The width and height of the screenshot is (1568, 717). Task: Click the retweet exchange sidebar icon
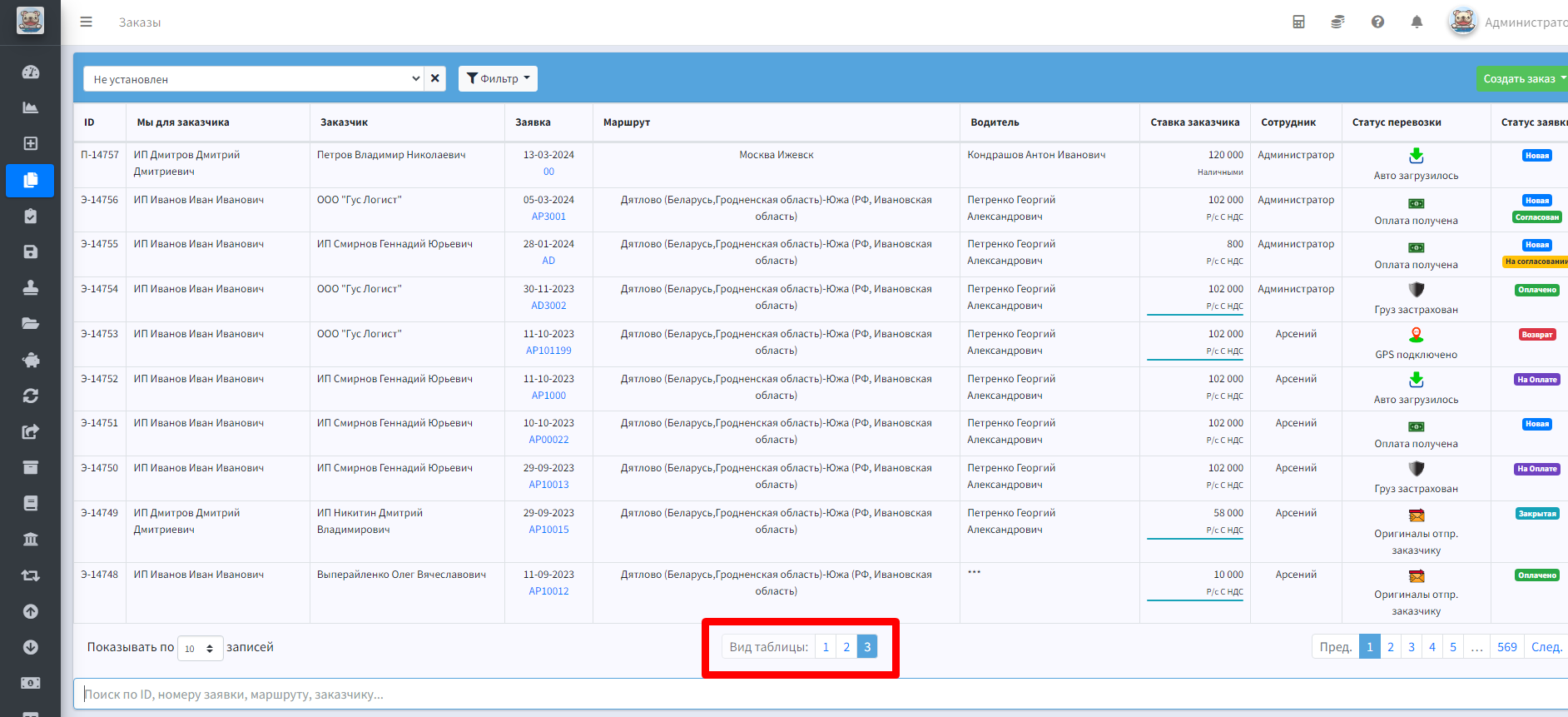(x=30, y=575)
